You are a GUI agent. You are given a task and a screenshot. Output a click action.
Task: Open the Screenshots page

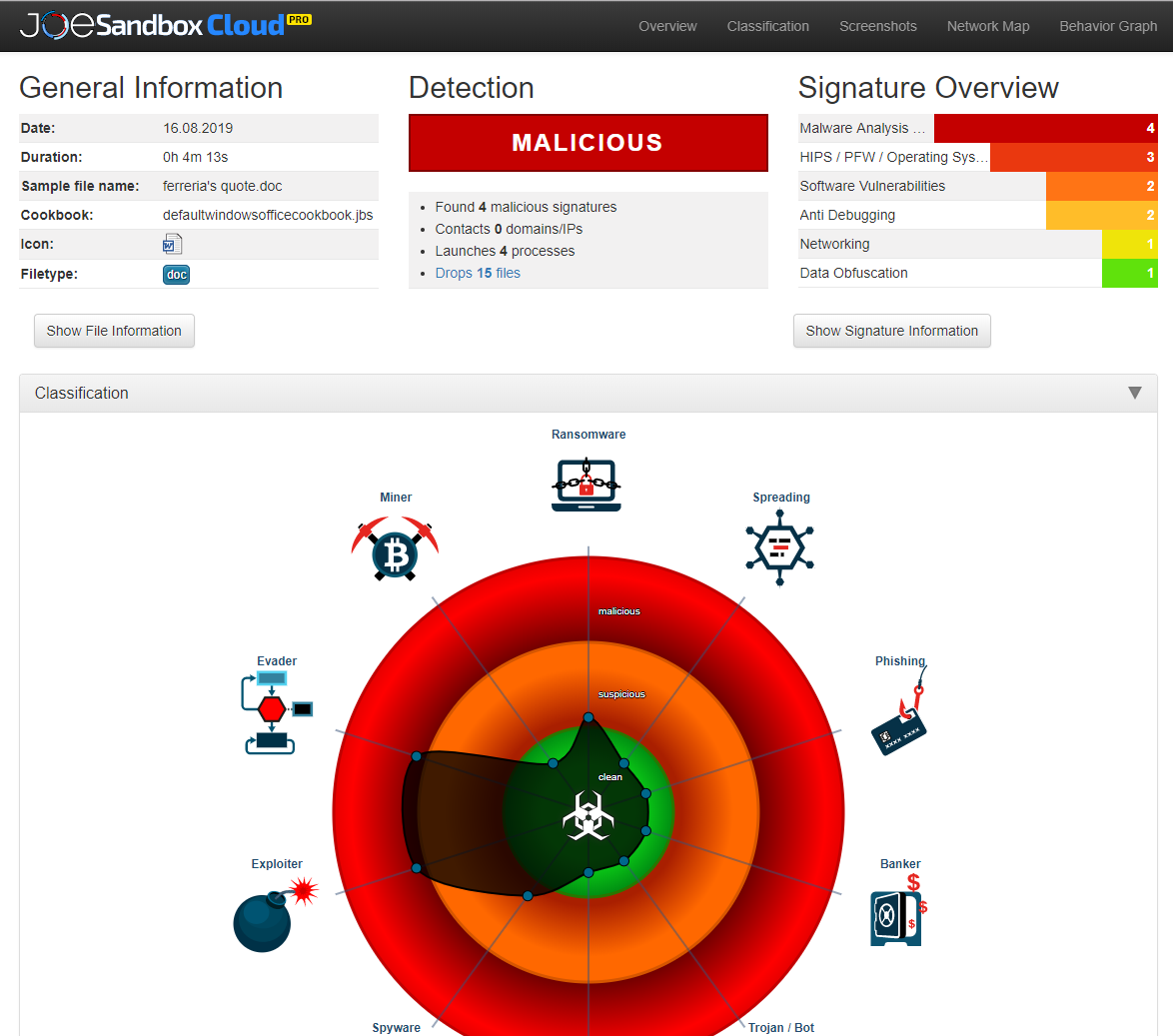pyautogui.click(x=877, y=26)
